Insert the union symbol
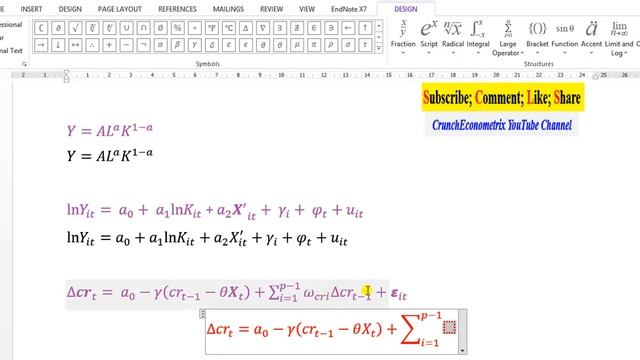This screenshot has height=360, width=640. click(x=126, y=28)
